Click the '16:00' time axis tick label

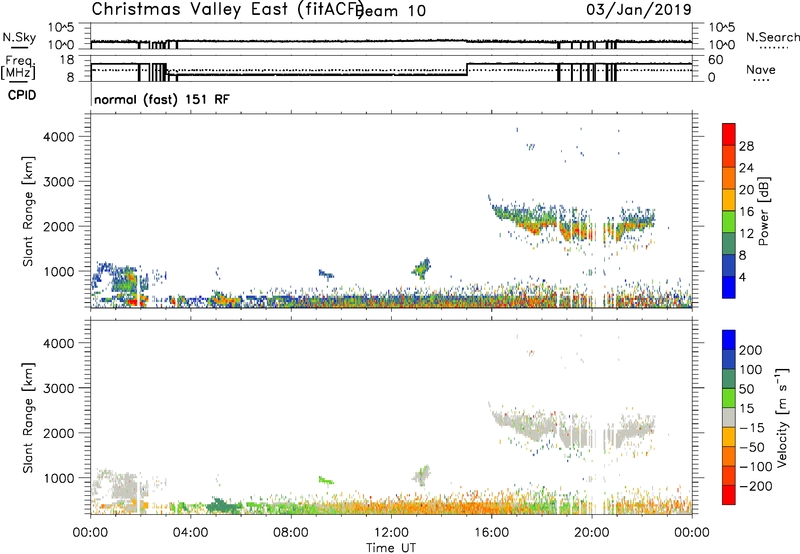(491, 533)
